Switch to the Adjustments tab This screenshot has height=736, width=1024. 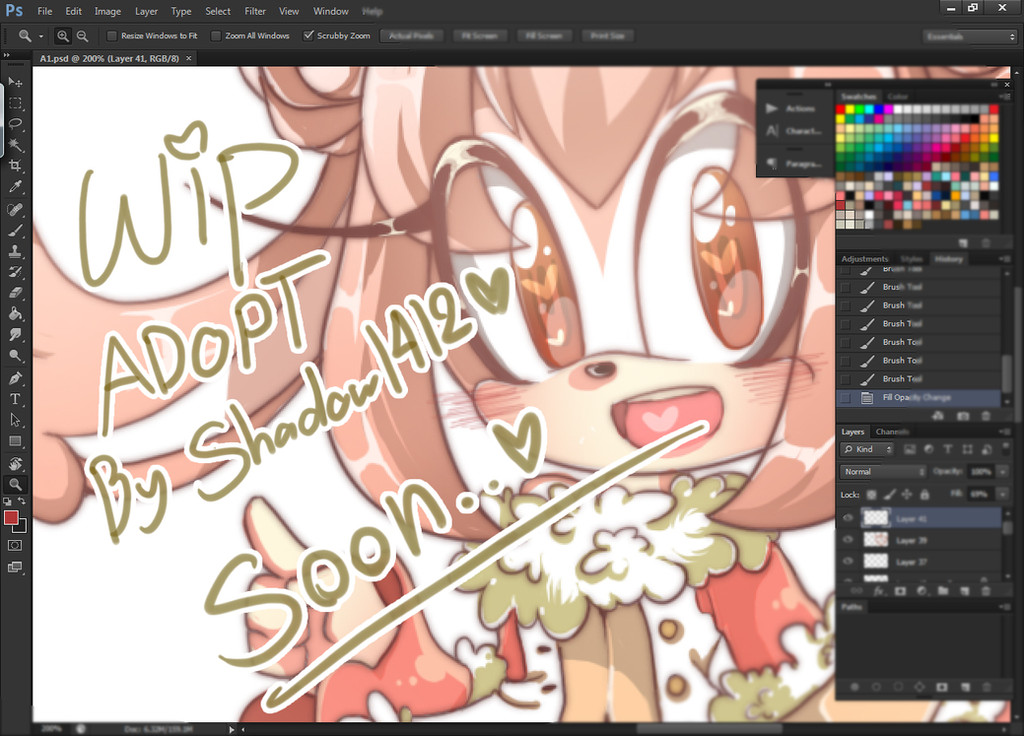point(865,259)
